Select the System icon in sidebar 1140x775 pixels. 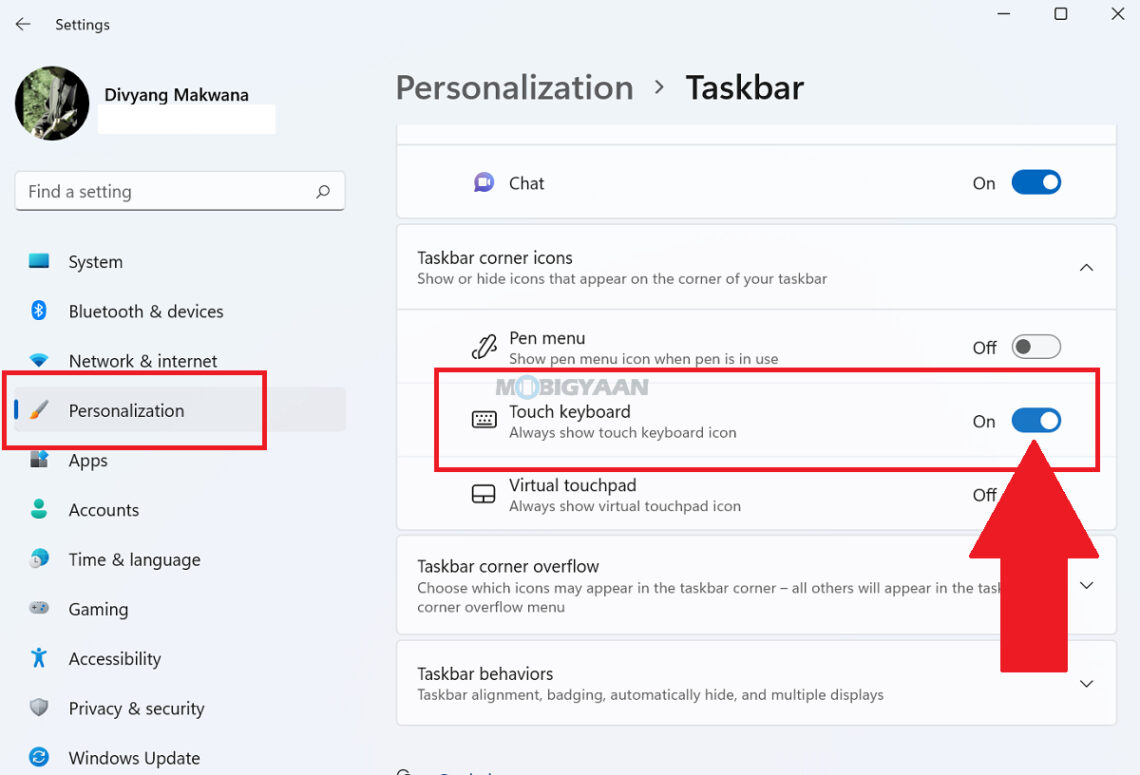(39, 261)
